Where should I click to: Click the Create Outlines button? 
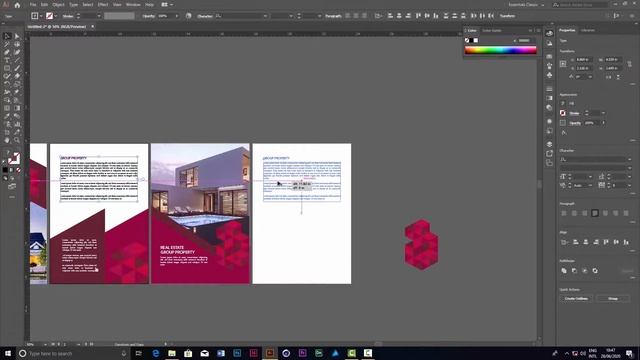[x=576, y=299]
